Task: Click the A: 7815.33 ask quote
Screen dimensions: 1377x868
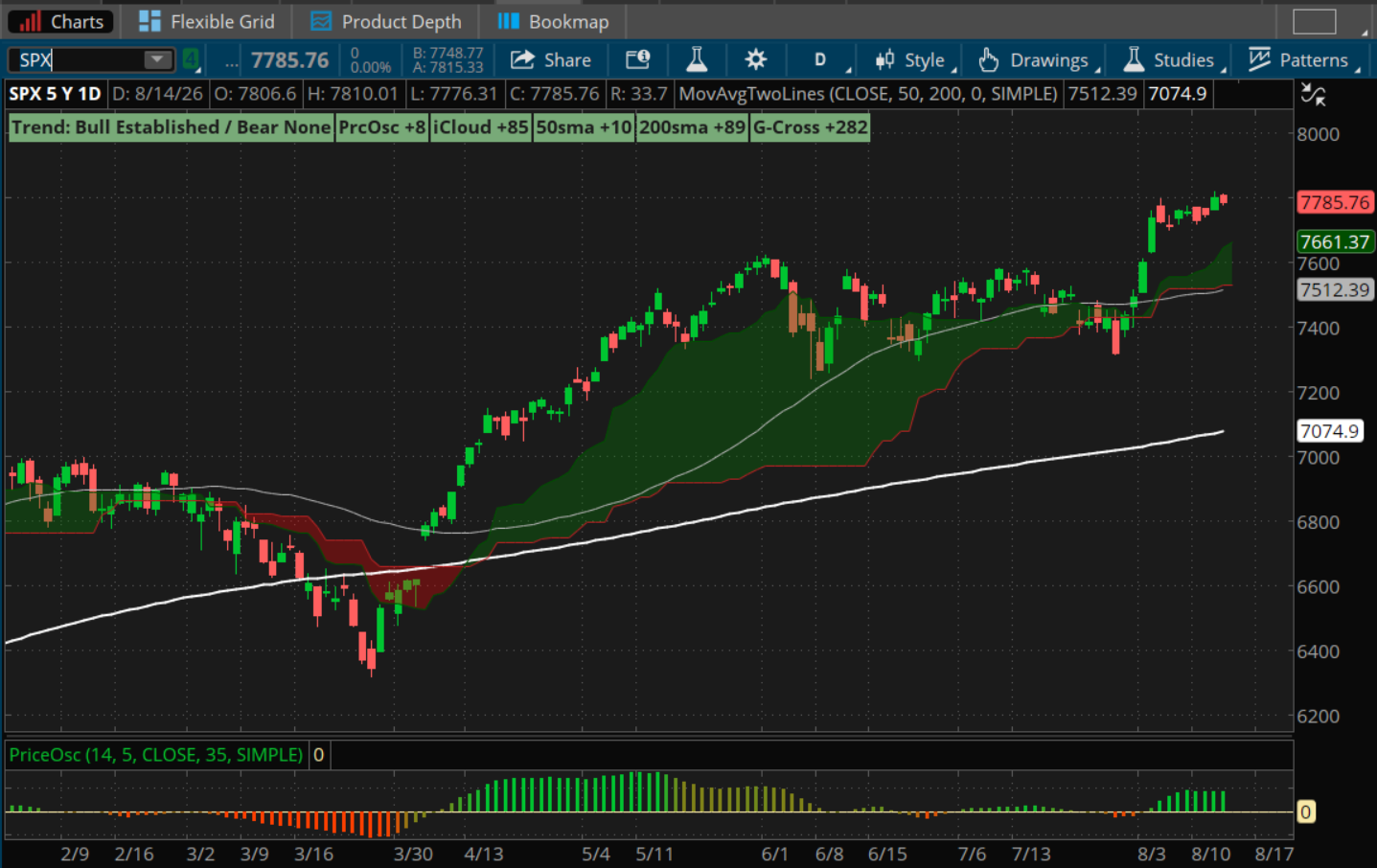Action: pyautogui.click(x=448, y=68)
